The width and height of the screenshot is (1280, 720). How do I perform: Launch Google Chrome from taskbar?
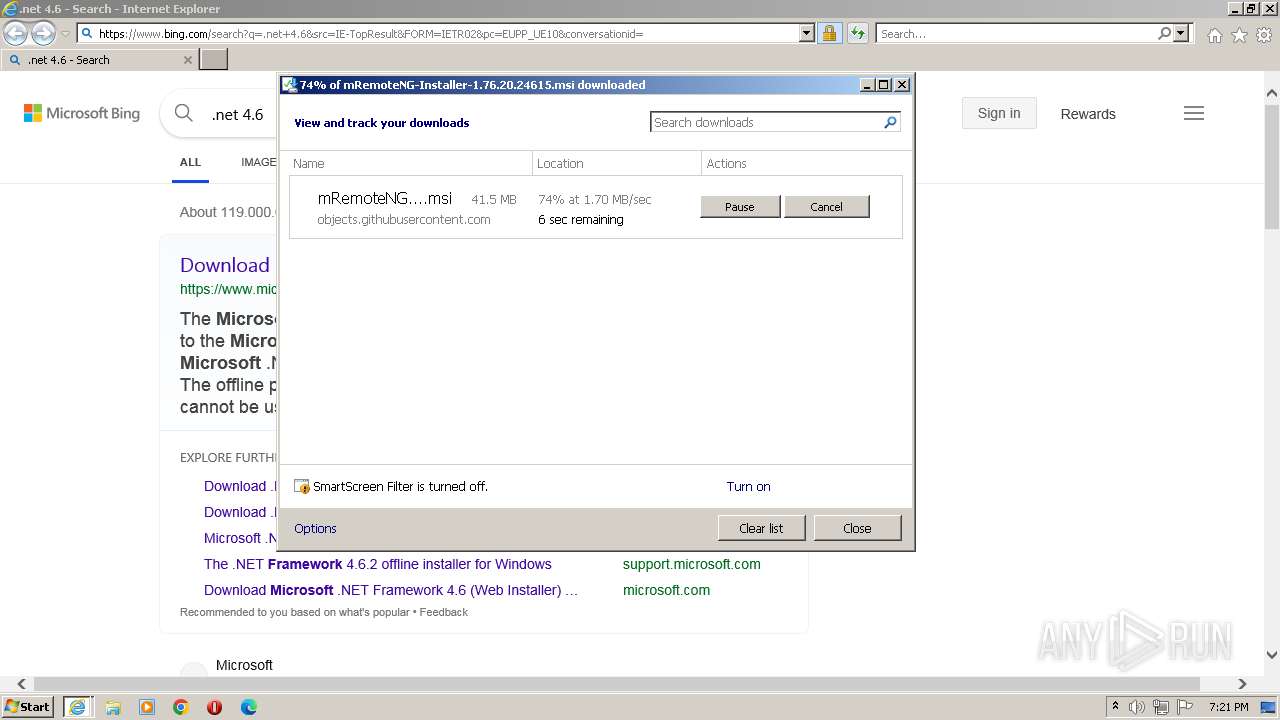(181, 707)
